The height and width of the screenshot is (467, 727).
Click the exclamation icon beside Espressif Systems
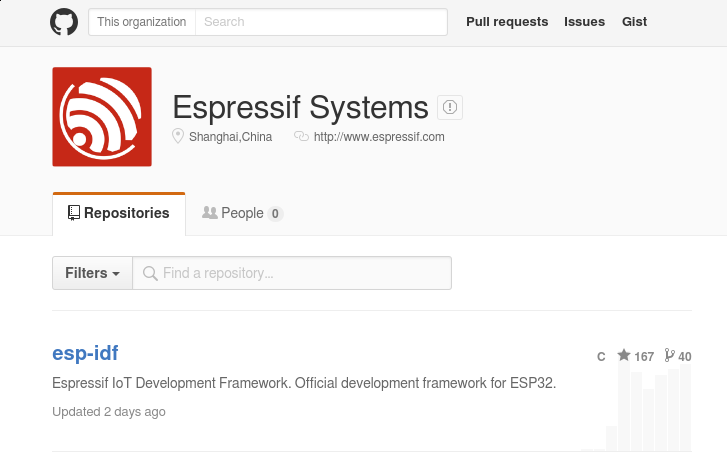(450, 107)
